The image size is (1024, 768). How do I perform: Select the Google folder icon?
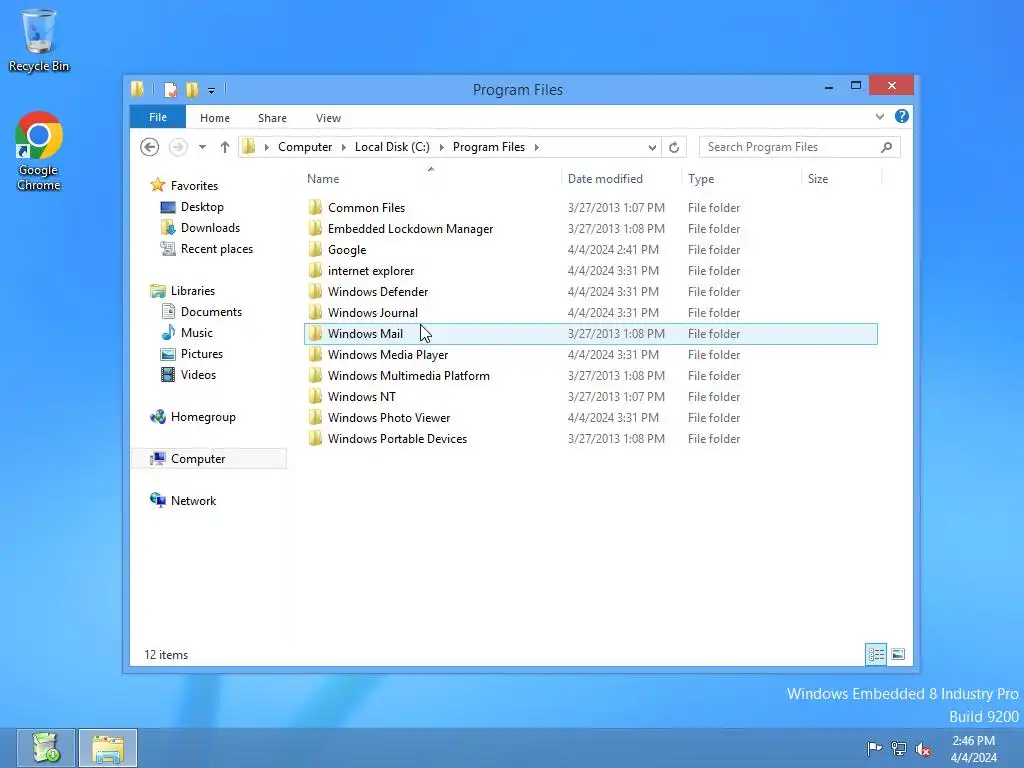(315, 249)
